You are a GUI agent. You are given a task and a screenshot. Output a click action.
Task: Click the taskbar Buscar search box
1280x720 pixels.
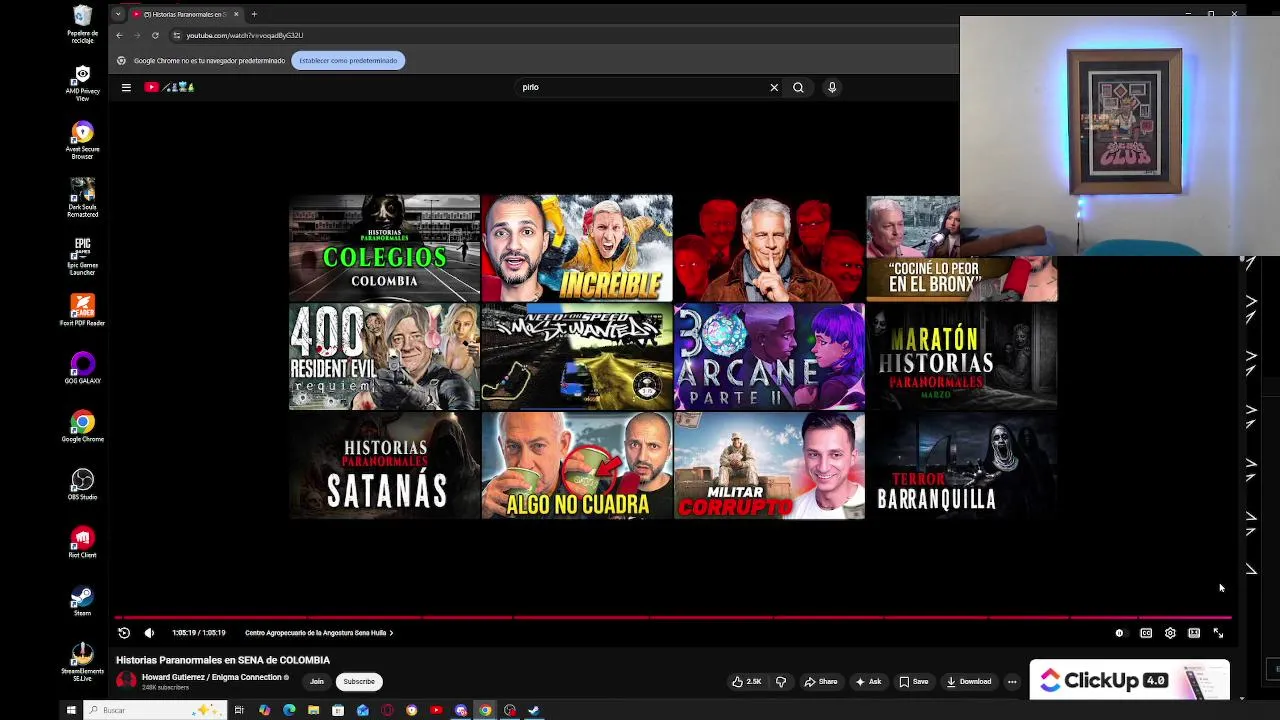pos(155,710)
